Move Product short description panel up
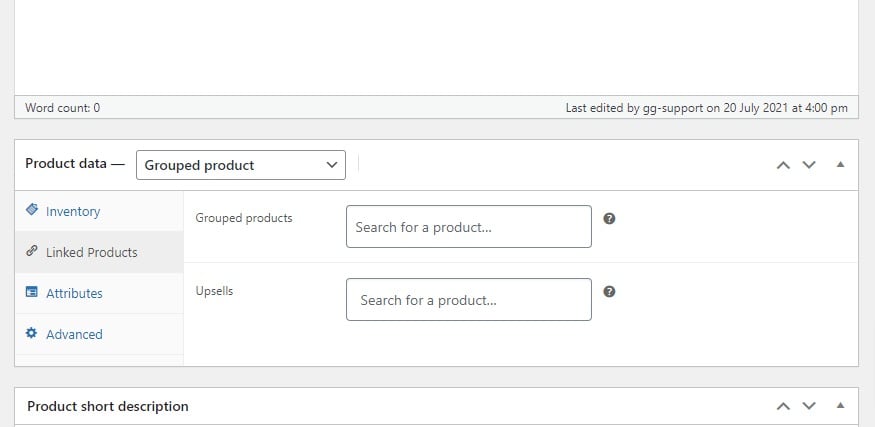 coord(783,406)
